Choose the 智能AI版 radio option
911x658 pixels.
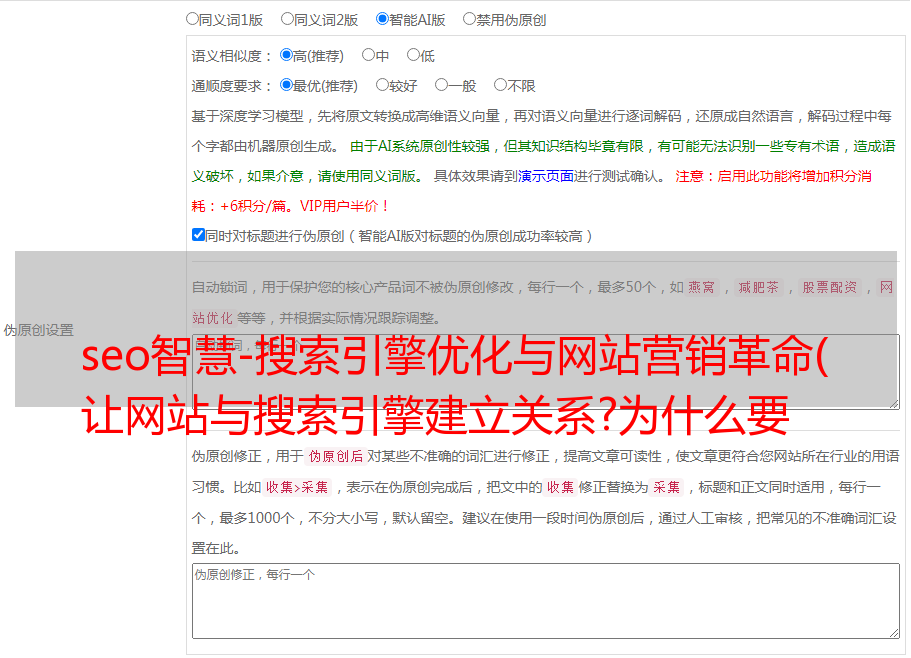pyautogui.click(x=382, y=19)
